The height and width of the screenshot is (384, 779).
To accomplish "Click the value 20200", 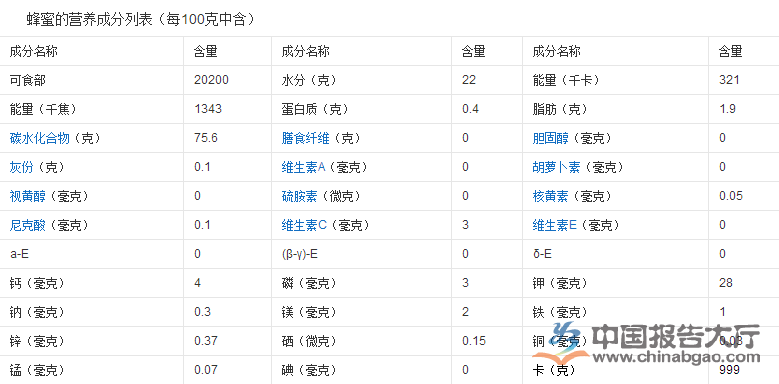I will 212,80.
